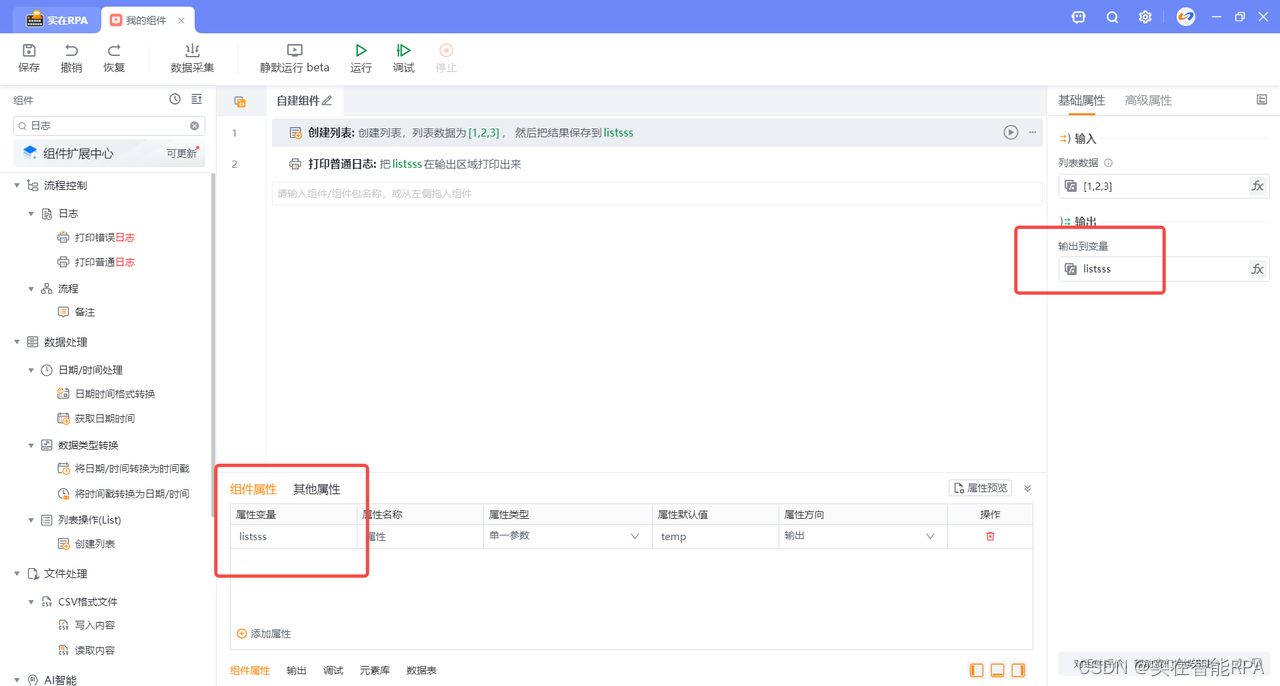The image size is (1280, 686).
Task: Click the 运行 (Run) green play icon
Action: 361,51
